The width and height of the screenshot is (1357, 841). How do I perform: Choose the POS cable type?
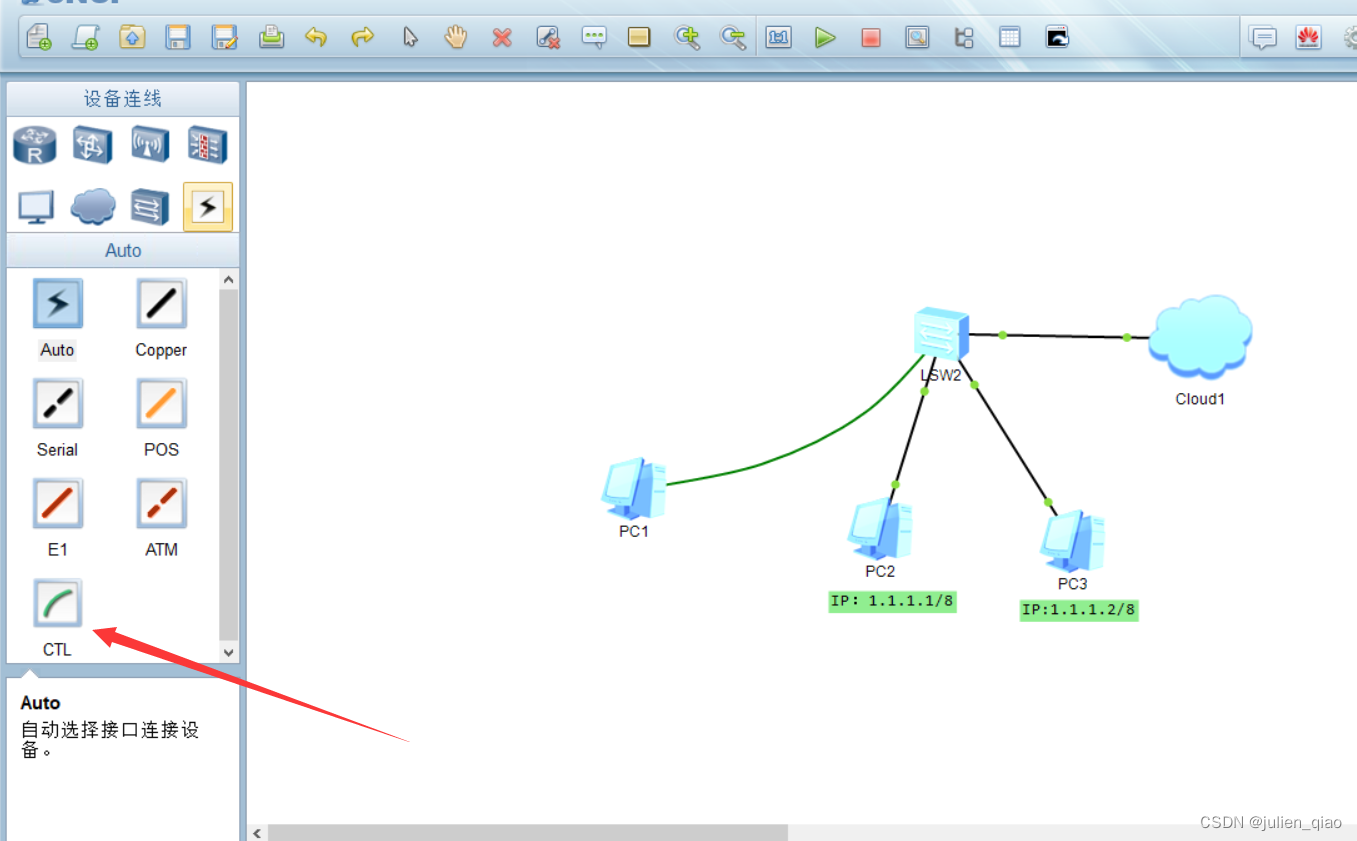161,403
